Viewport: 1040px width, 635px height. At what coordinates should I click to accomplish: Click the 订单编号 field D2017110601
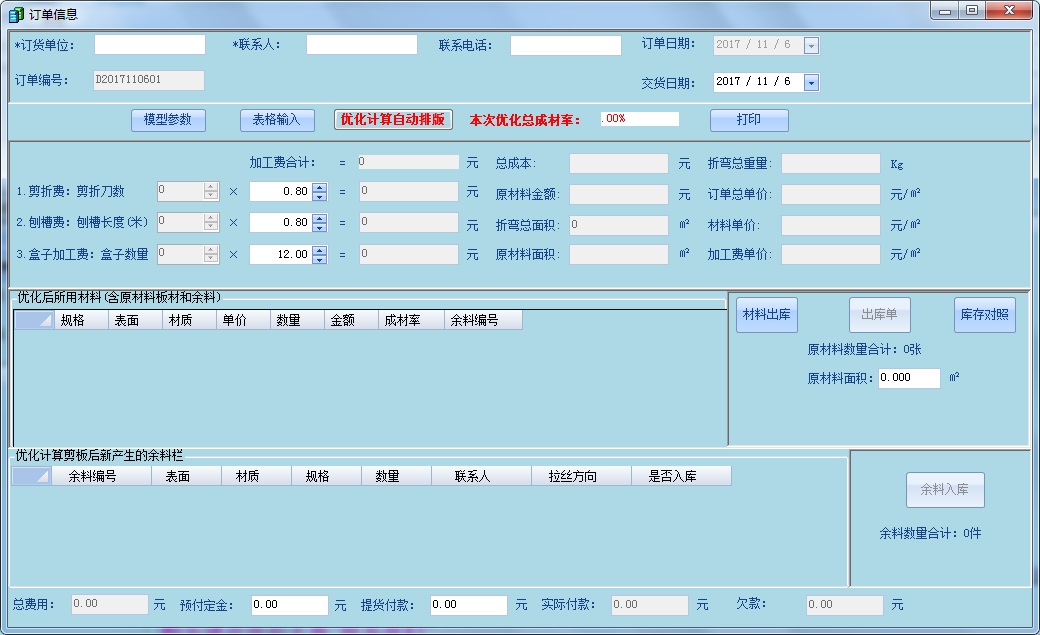coord(149,80)
